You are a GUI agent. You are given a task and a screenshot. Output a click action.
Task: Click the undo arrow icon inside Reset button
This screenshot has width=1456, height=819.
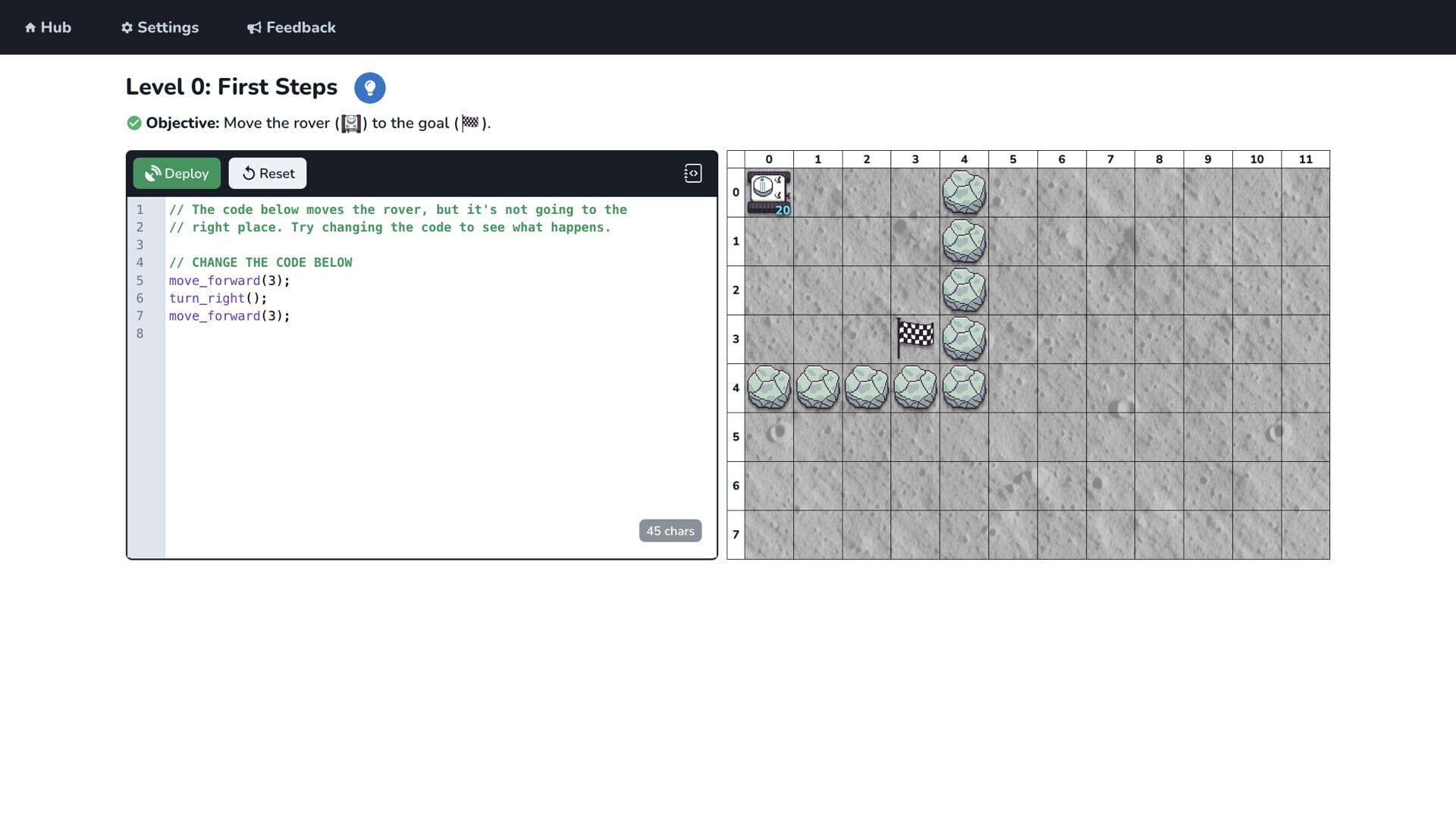[x=247, y=173]
